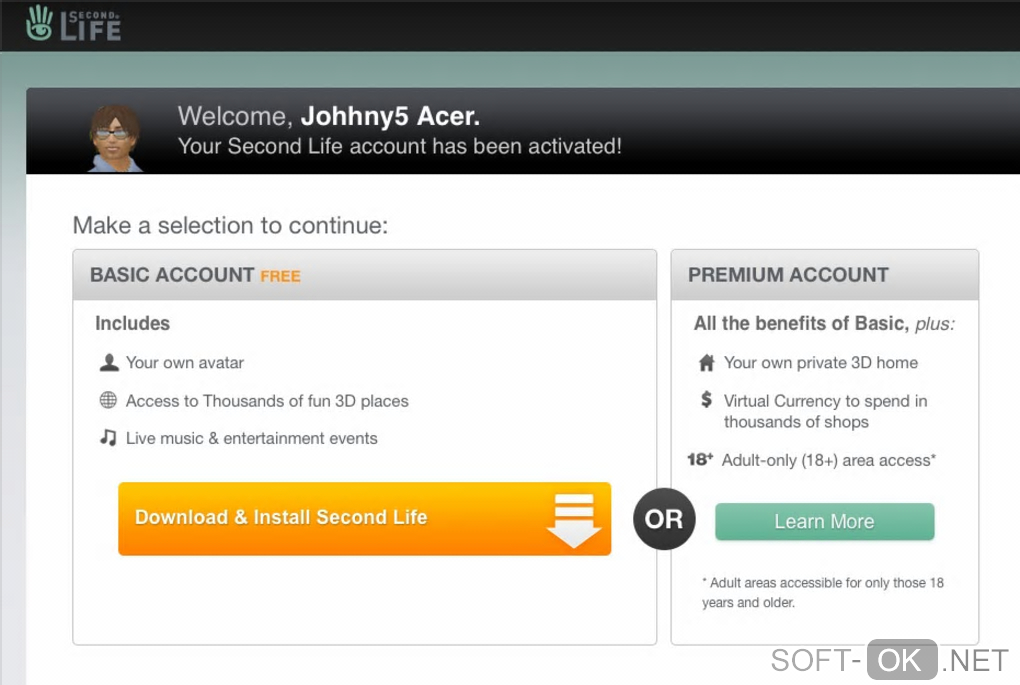Click the dollar sign currency icon
Image resolution: width=1020 pixels, height=685 pixels.
(706, 400)
